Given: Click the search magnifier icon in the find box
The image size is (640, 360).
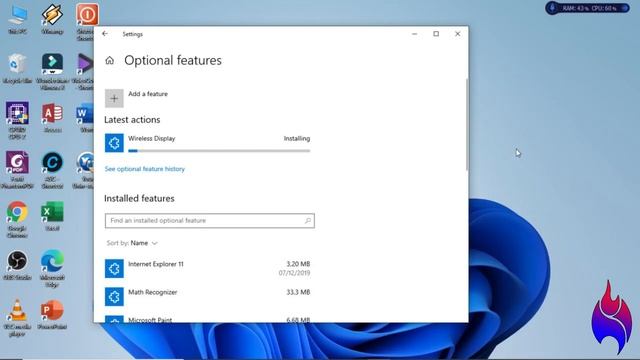Looking at the screenshot, I should point(308,220).
